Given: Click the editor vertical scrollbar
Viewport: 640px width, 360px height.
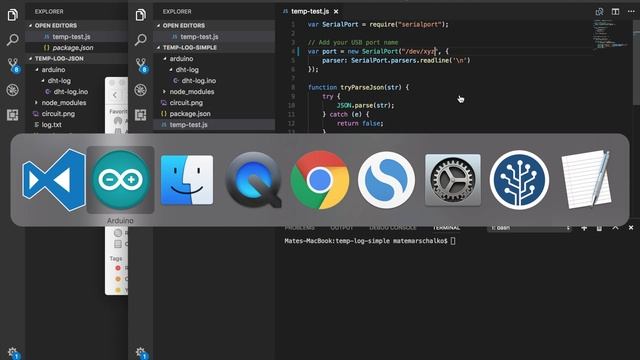Looking at the screenshot, I should [x=636, y=61].
